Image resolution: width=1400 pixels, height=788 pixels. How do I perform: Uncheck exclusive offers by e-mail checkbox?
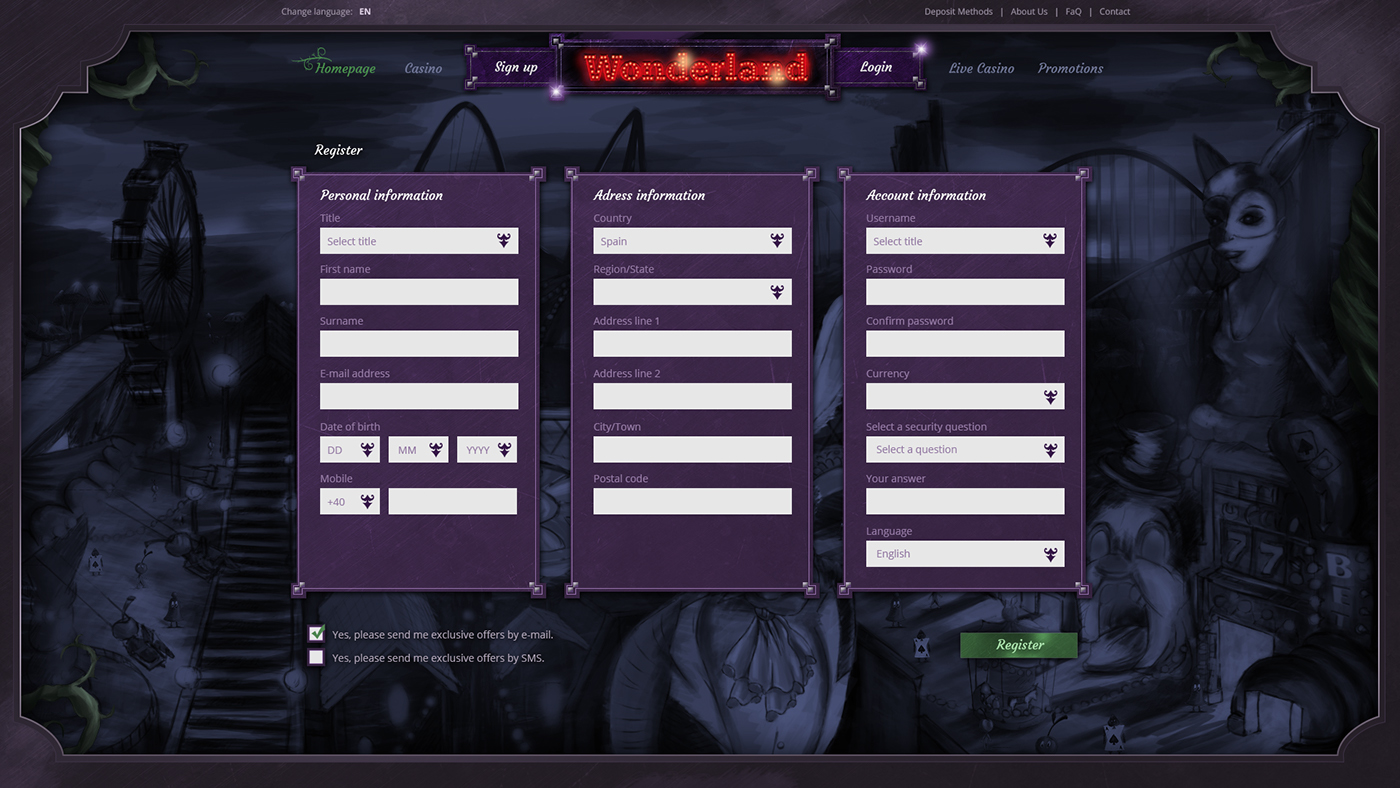click(316, 634)
